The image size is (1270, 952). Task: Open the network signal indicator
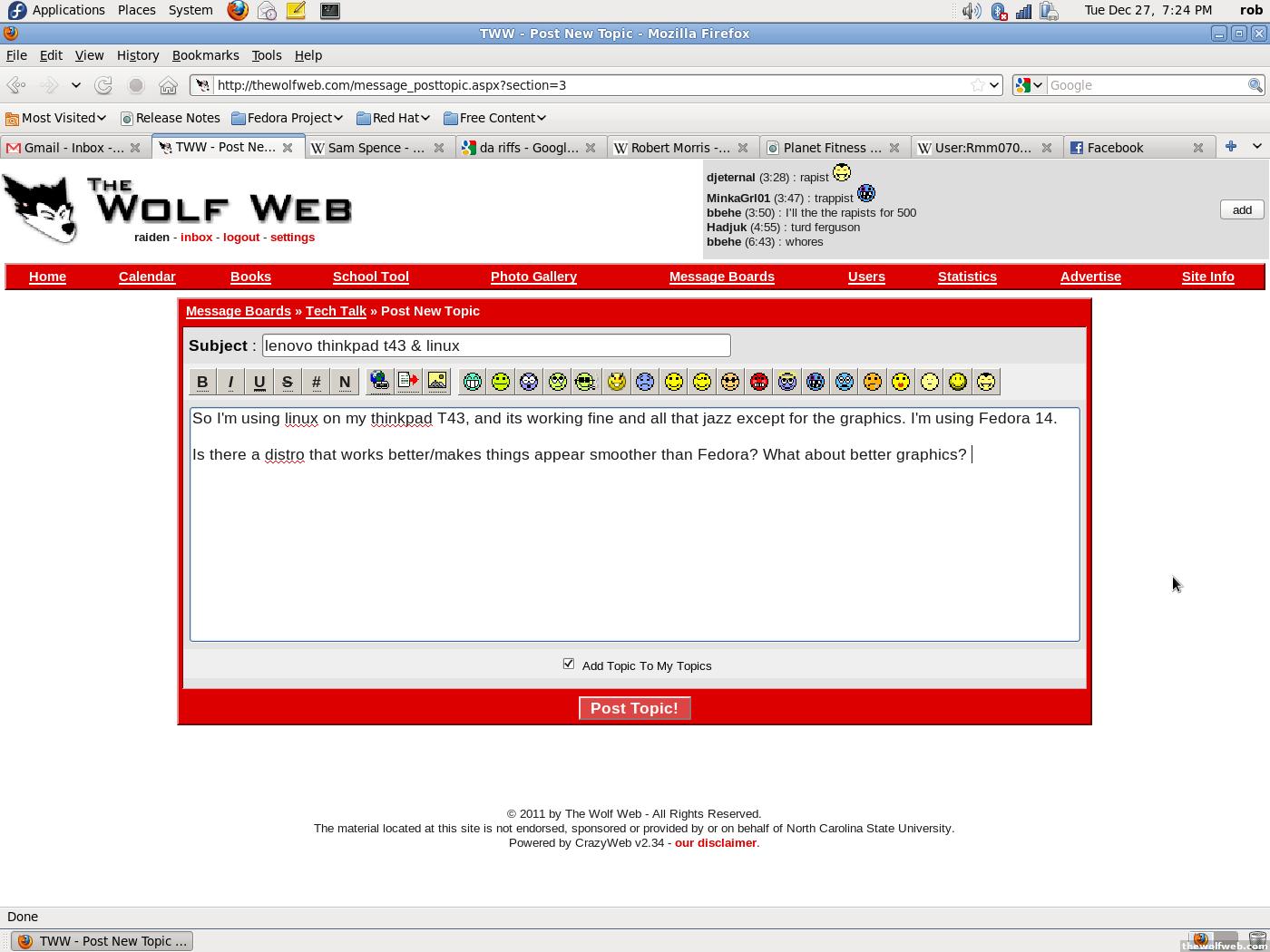pos(1023,11)
